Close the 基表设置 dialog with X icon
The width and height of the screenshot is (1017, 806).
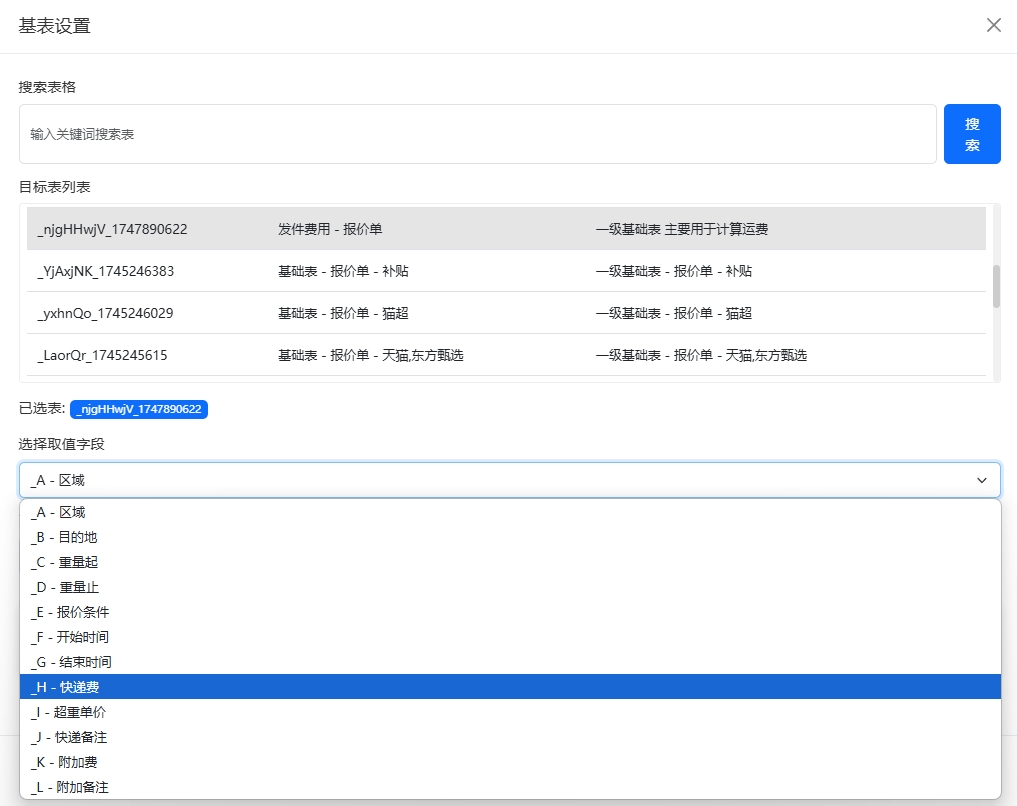pos(993,26)
